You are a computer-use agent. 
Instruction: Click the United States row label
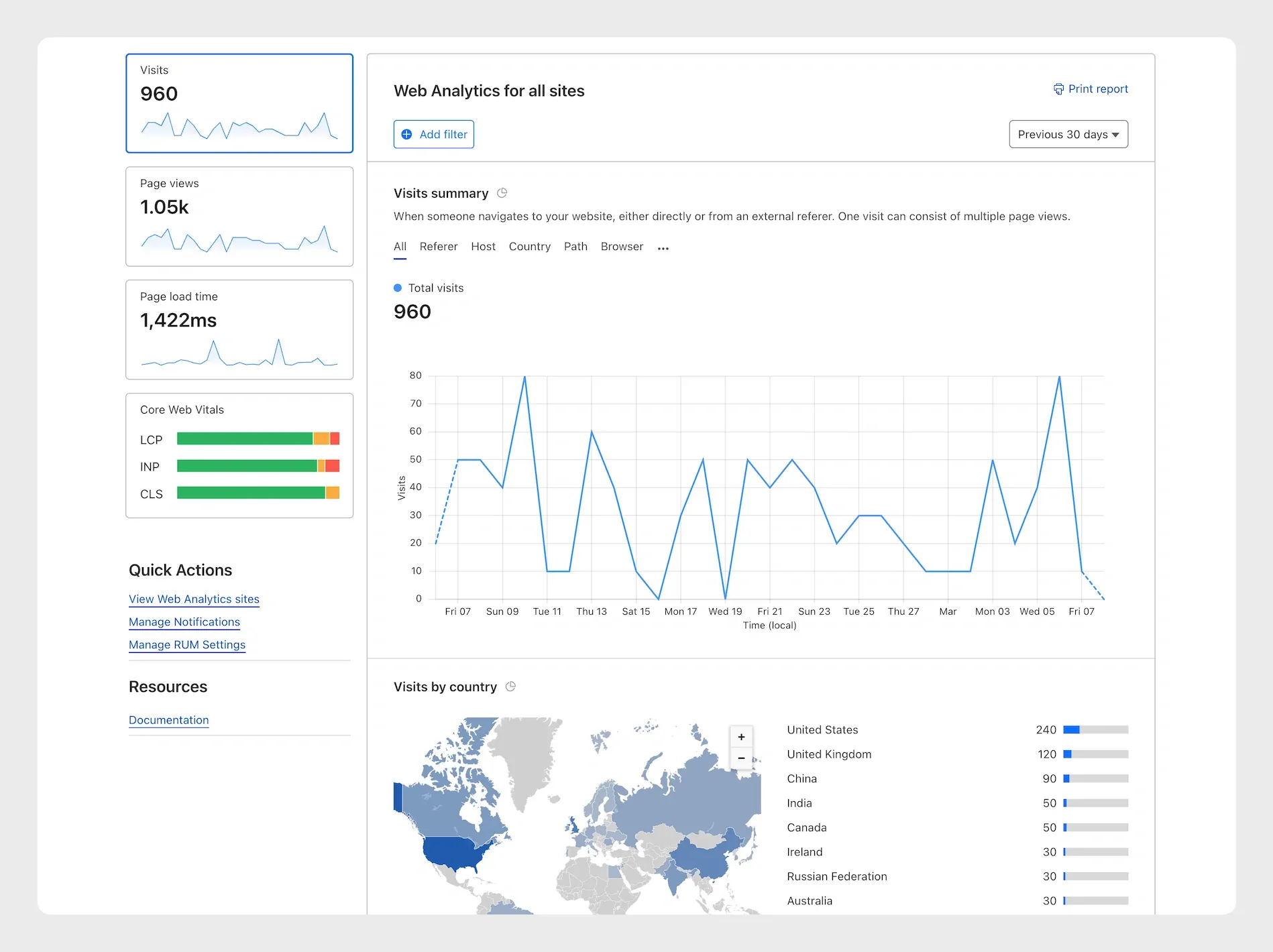pyautogui.click(x=822, y=729)
